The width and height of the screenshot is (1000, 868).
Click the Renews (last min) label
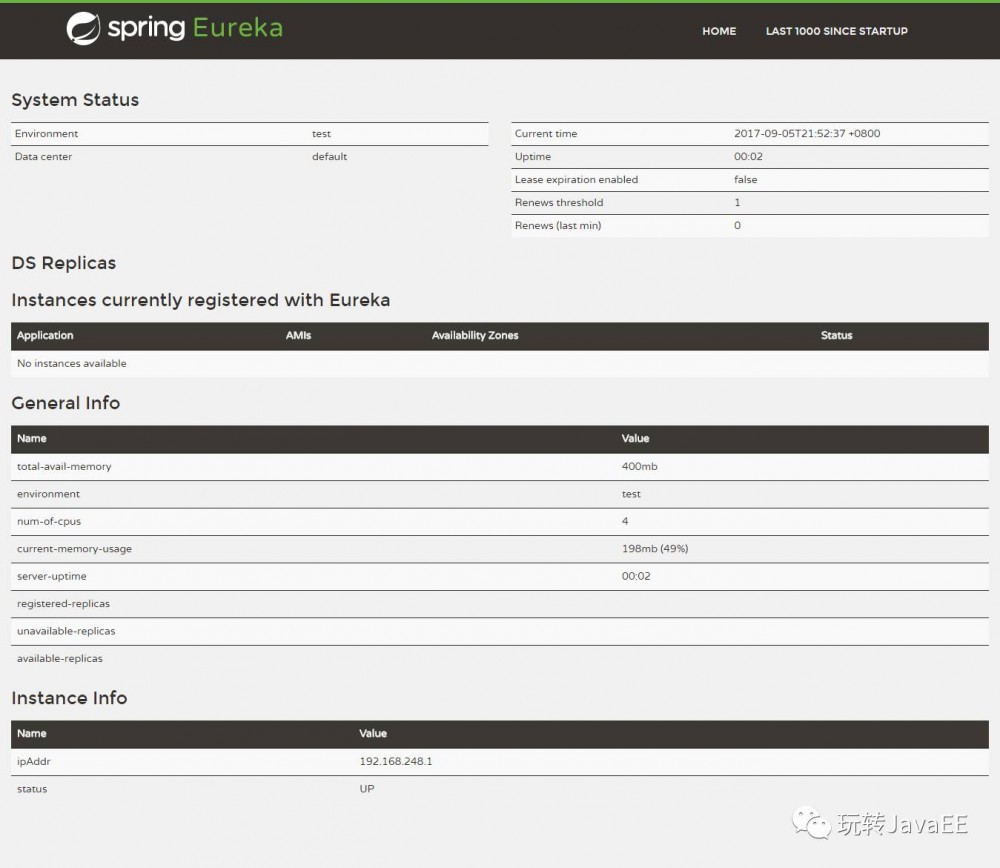point(558,226)
